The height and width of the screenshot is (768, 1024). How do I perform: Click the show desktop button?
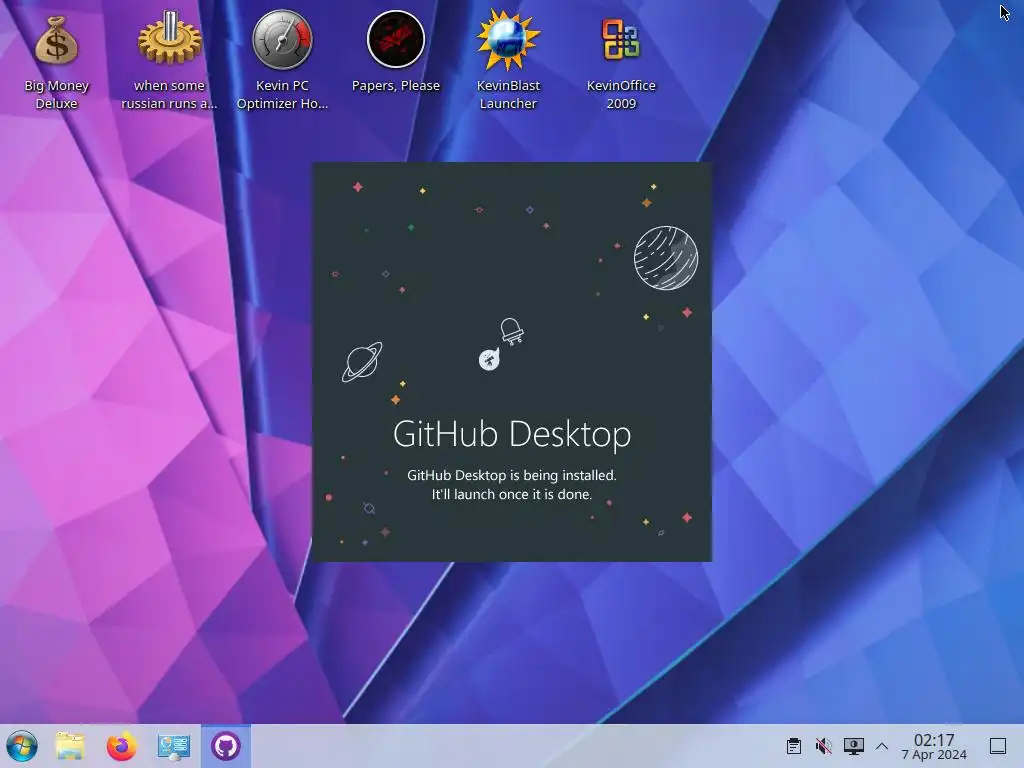tap(998, 746)
